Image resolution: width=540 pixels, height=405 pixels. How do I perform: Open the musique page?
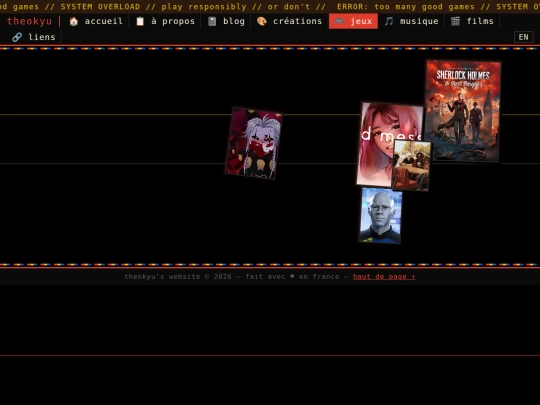pyautogui.click(x=412, y=21)
